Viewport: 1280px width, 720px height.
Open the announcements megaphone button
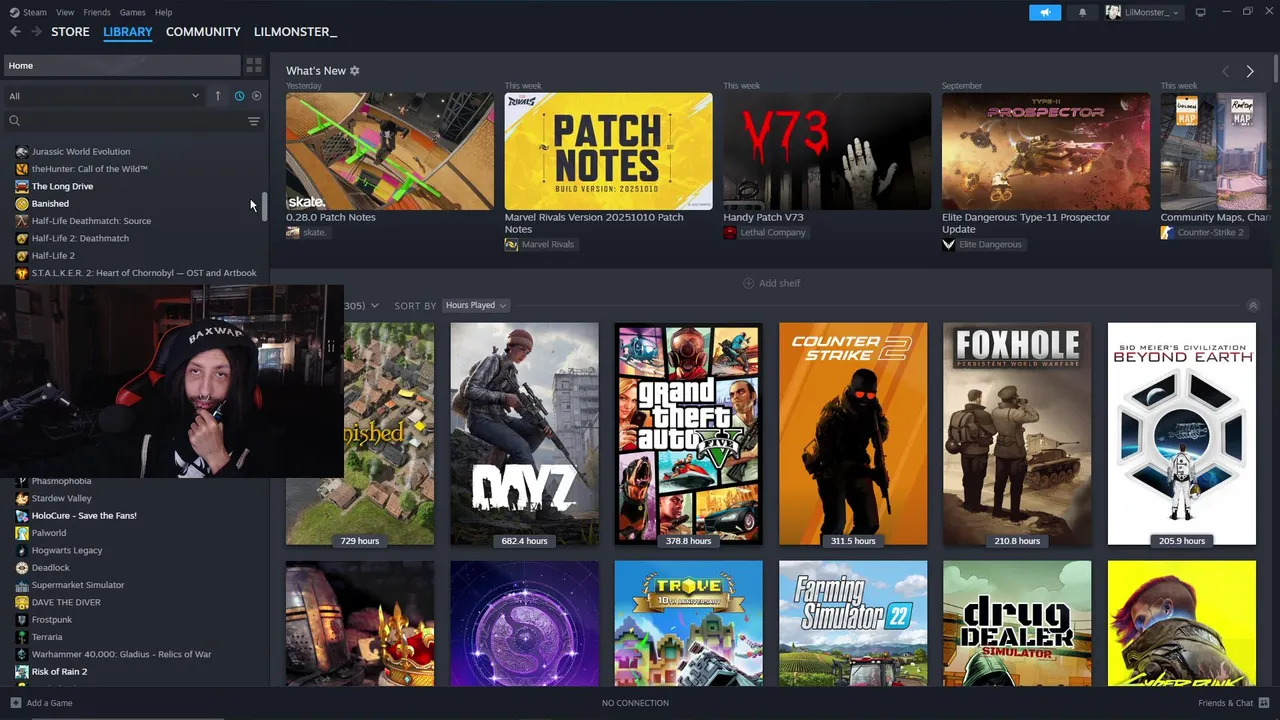click(1045, 12)
